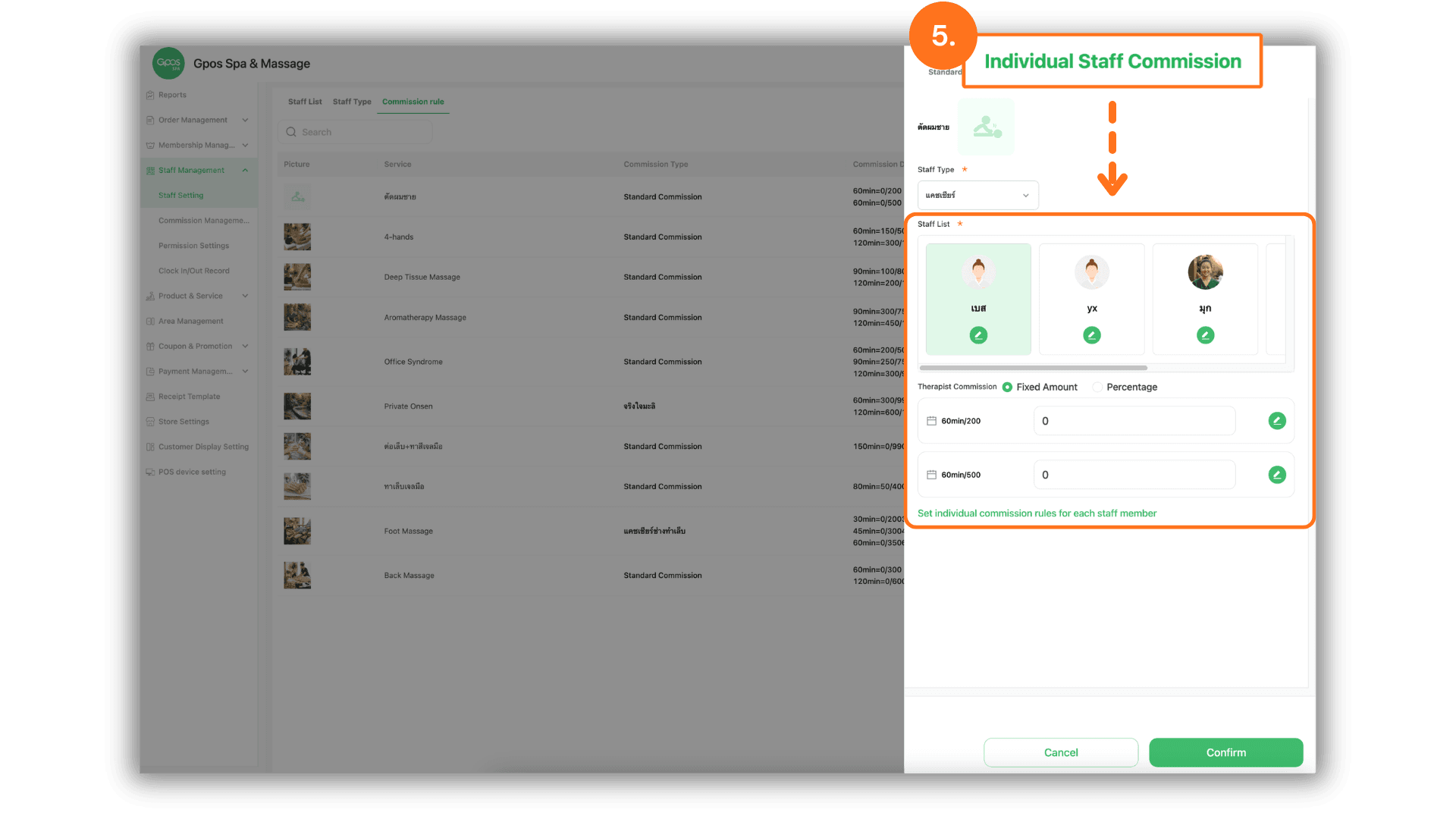Click the edit pencil under staff มุก
1456x819 pixels.
coord(1205,335)
